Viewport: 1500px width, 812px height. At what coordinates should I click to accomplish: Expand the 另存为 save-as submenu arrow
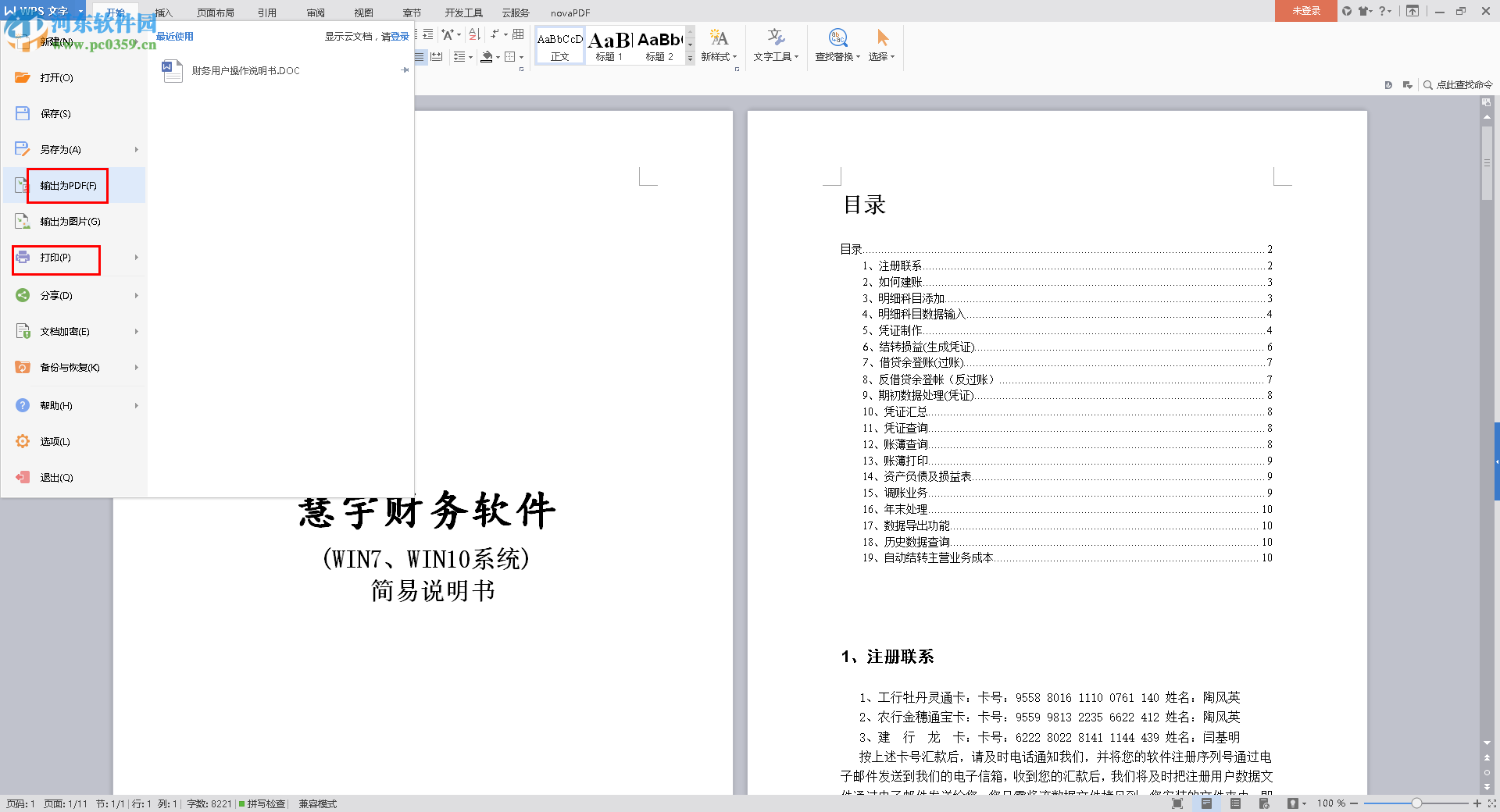pos(135,149)
